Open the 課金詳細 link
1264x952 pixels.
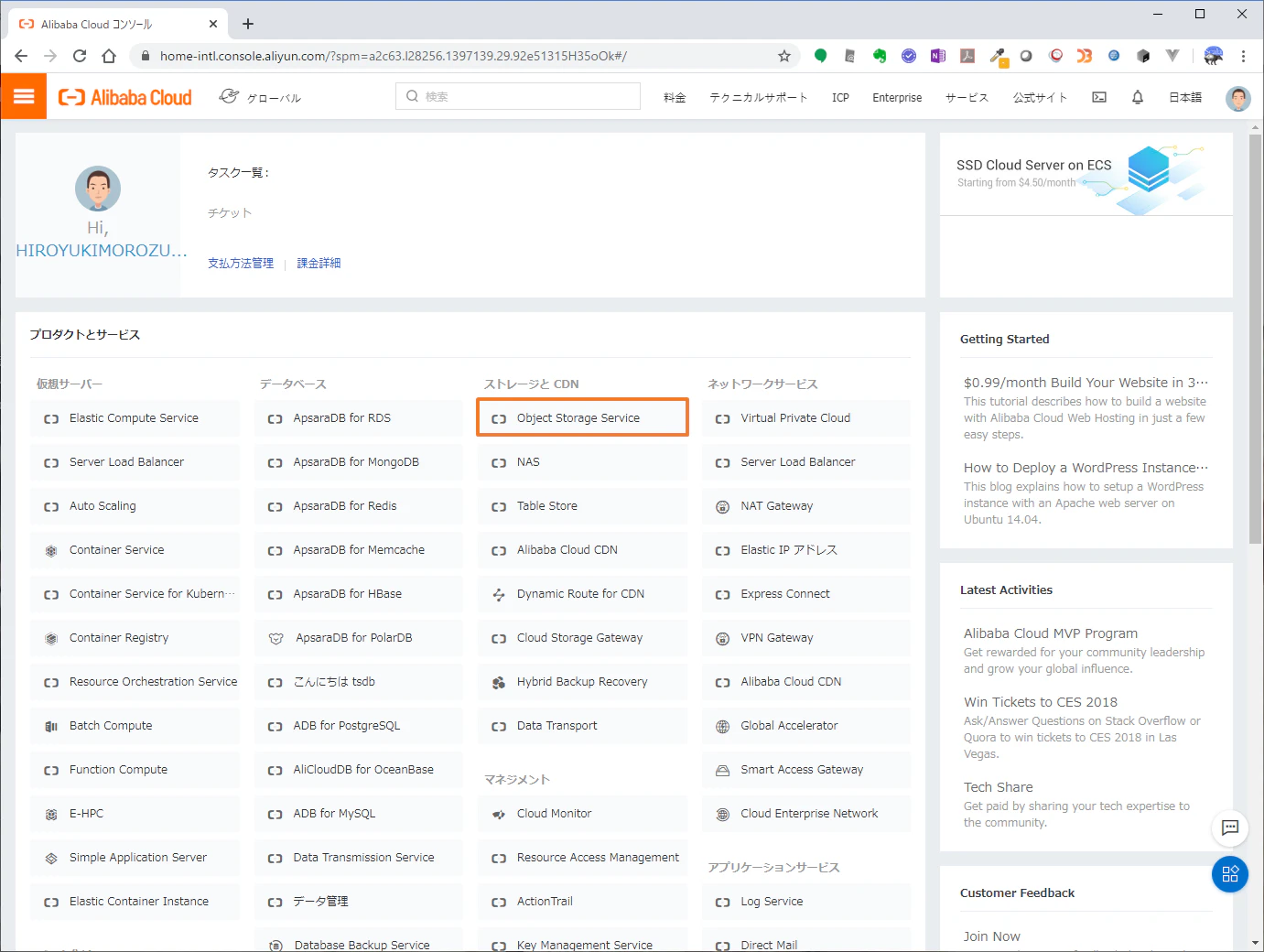pos(319,263)
